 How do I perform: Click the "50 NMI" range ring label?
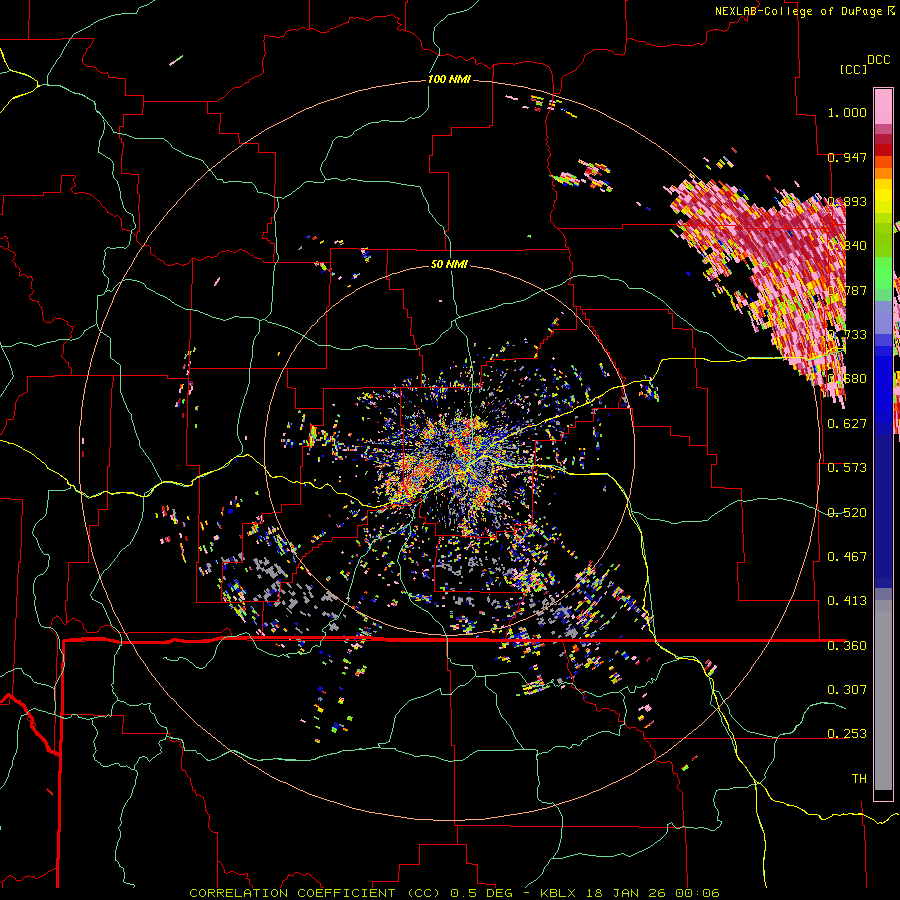click(449, 264)
